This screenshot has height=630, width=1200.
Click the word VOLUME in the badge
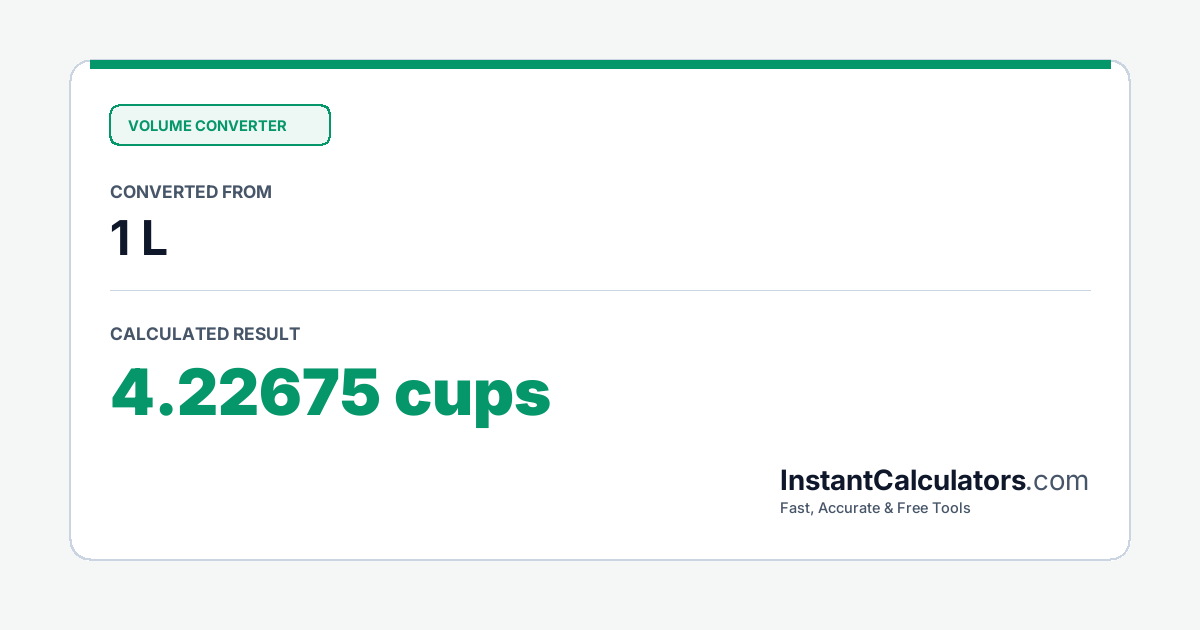(159, 126)
